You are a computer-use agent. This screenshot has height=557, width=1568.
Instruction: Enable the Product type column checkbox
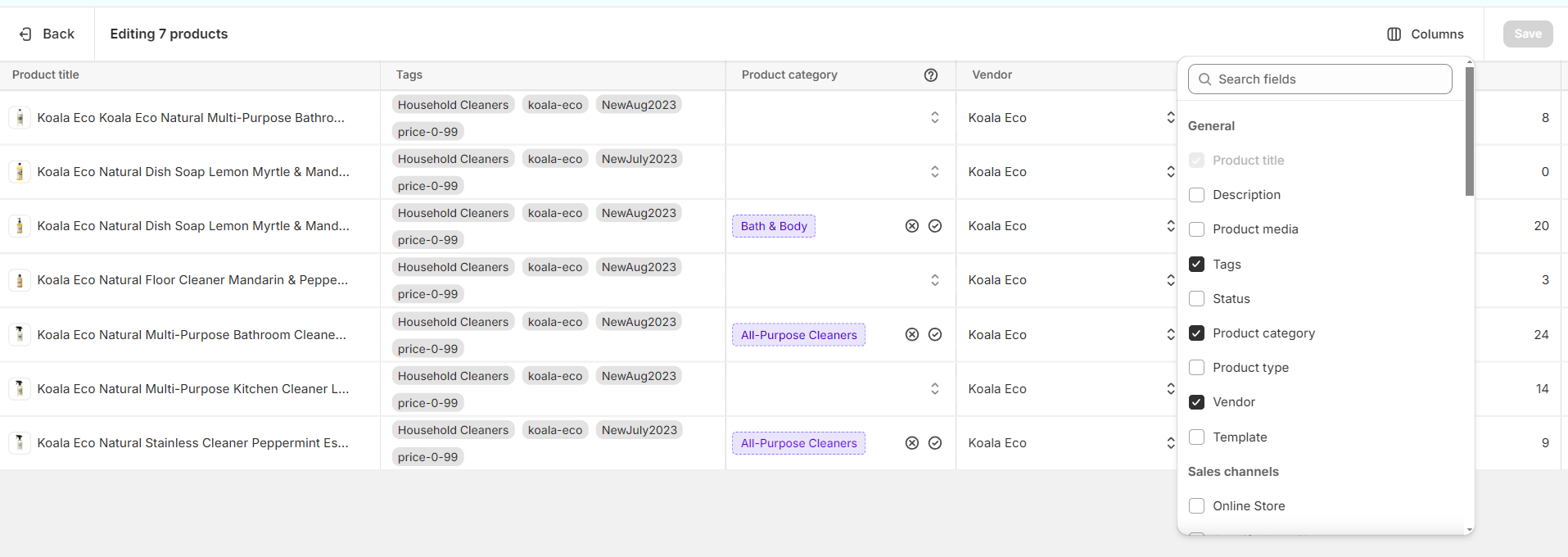click(1196, 367)
